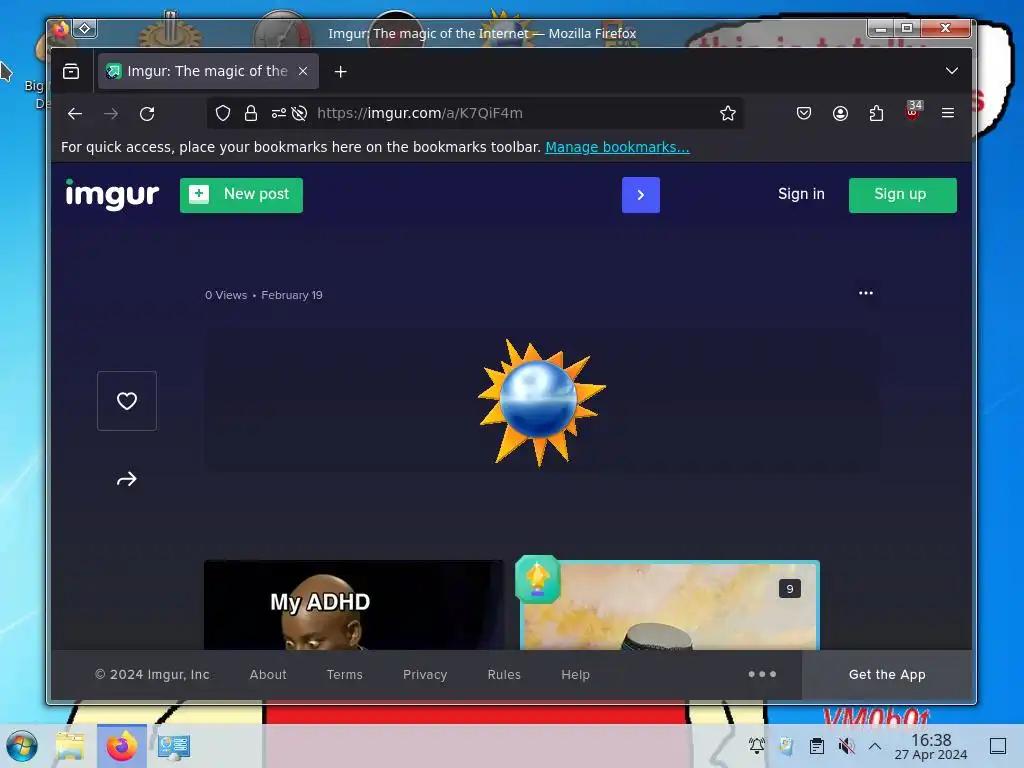Open the Help footer link
The width and height of the screenshot is (1024, 768).
pyautogui.click(x=575, y=675)
